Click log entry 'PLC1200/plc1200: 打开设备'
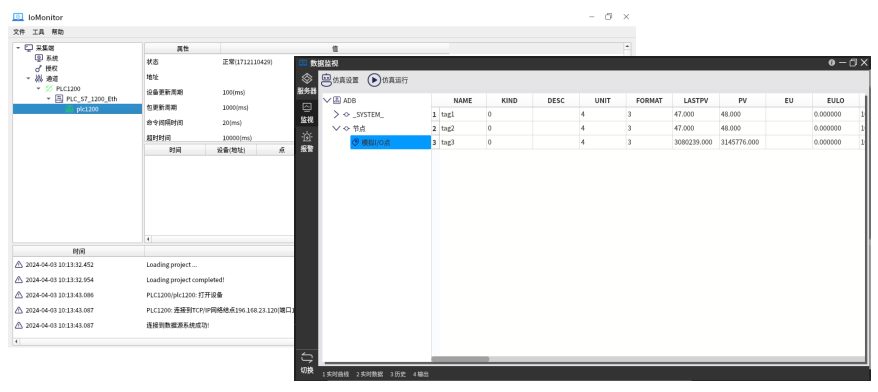Screen dimensions: 878x392 185,295
